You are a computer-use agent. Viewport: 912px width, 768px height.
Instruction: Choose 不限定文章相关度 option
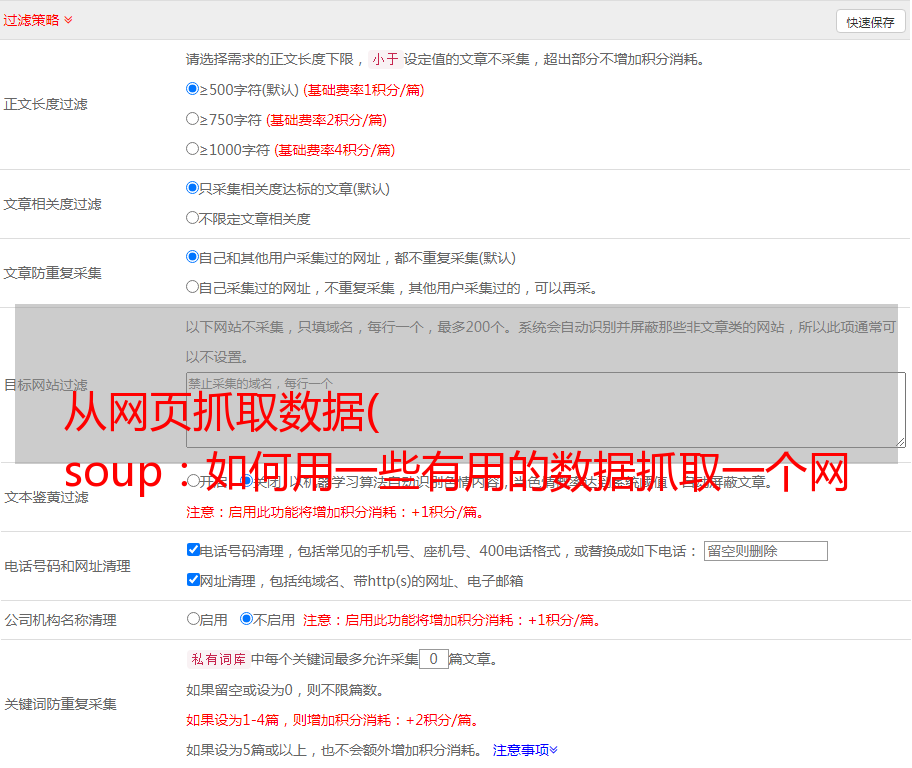pyautogui.click(x=193, y=218)
